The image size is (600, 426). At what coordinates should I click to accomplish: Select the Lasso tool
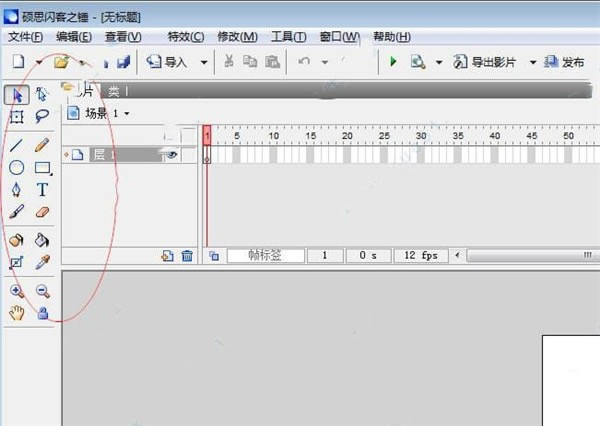click(x=42, y=116)
